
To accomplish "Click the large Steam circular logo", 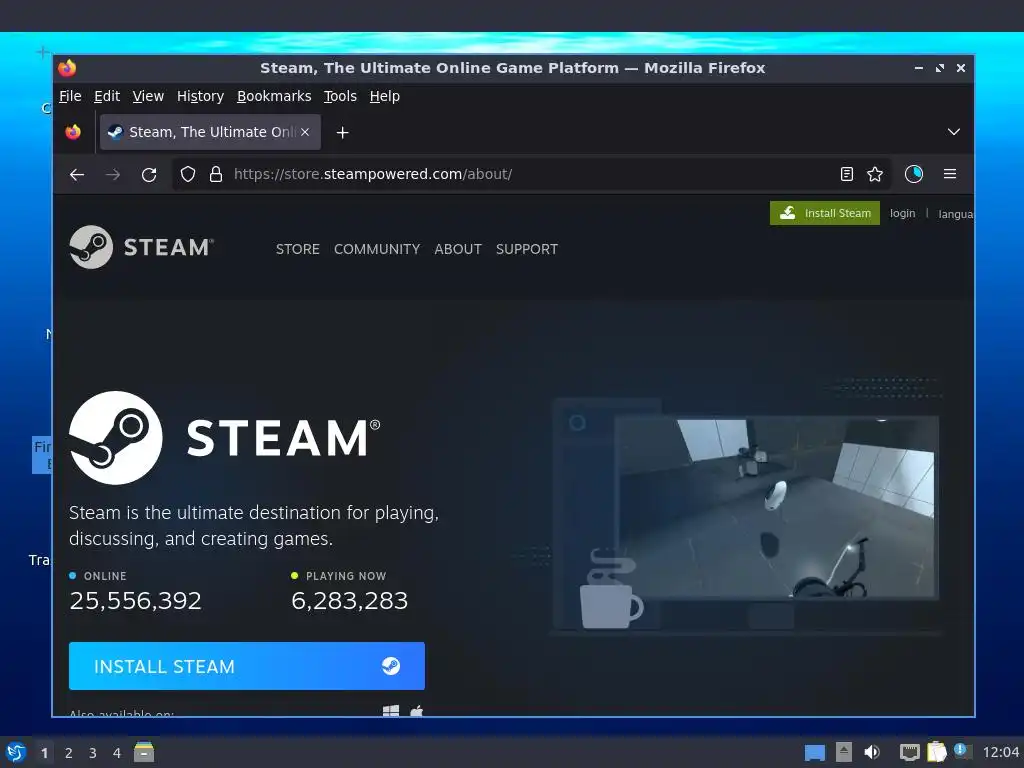I will click(x=116, y=438).
